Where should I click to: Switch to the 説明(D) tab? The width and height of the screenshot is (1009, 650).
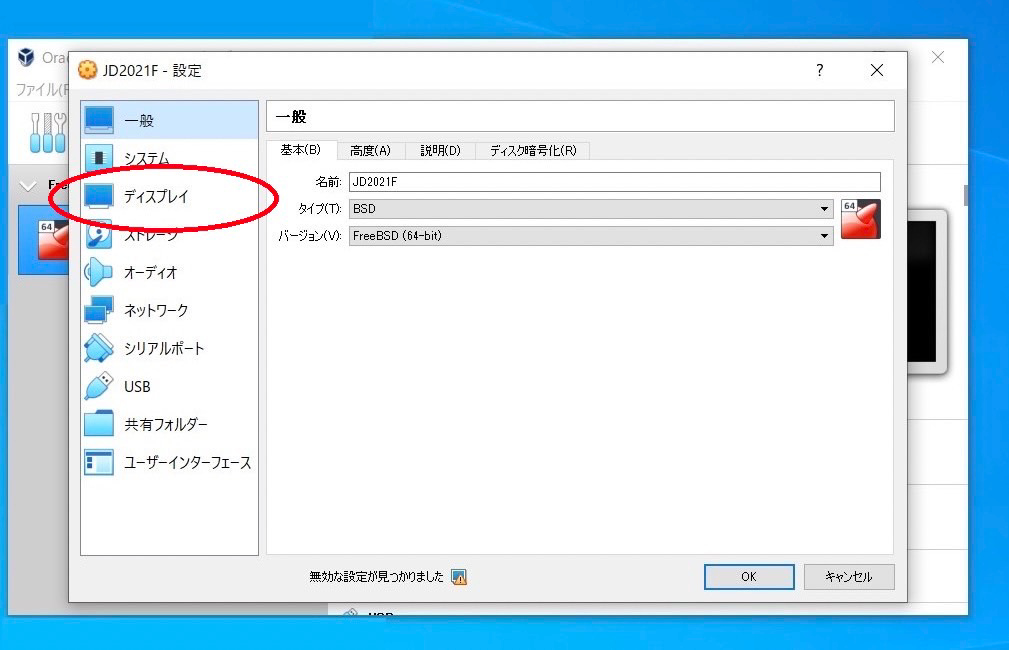440,151
